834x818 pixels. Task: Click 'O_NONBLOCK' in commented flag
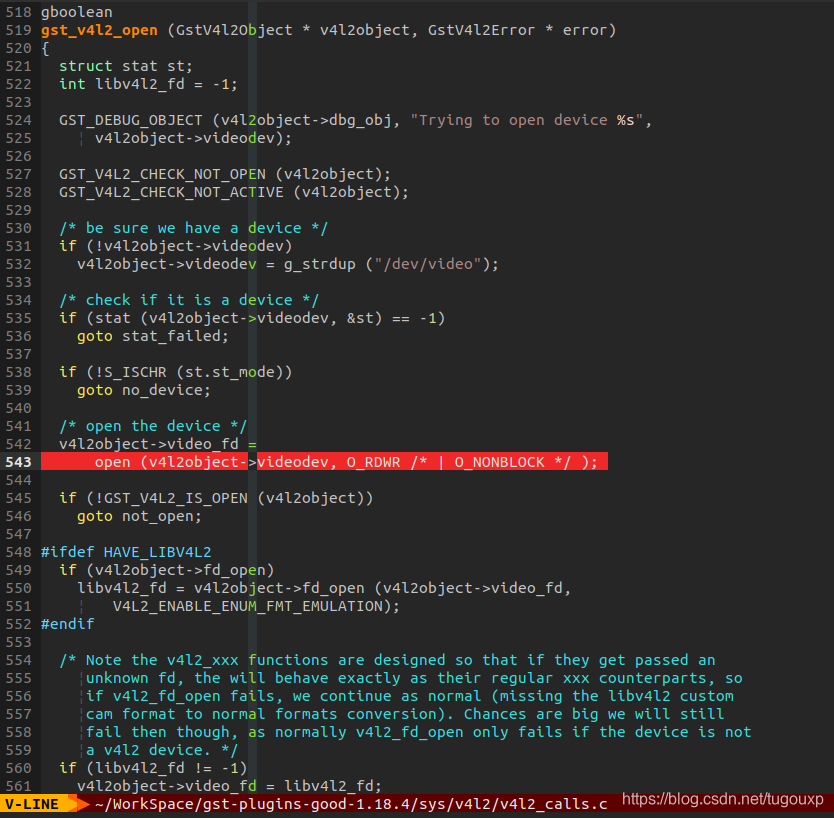(499, 462)
